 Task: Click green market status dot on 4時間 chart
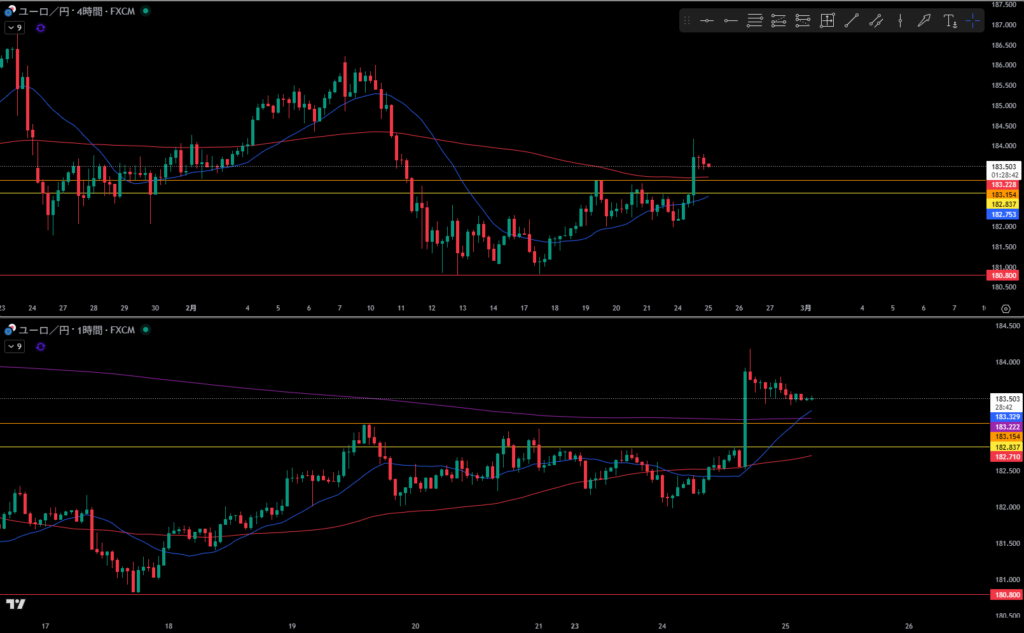146,10
